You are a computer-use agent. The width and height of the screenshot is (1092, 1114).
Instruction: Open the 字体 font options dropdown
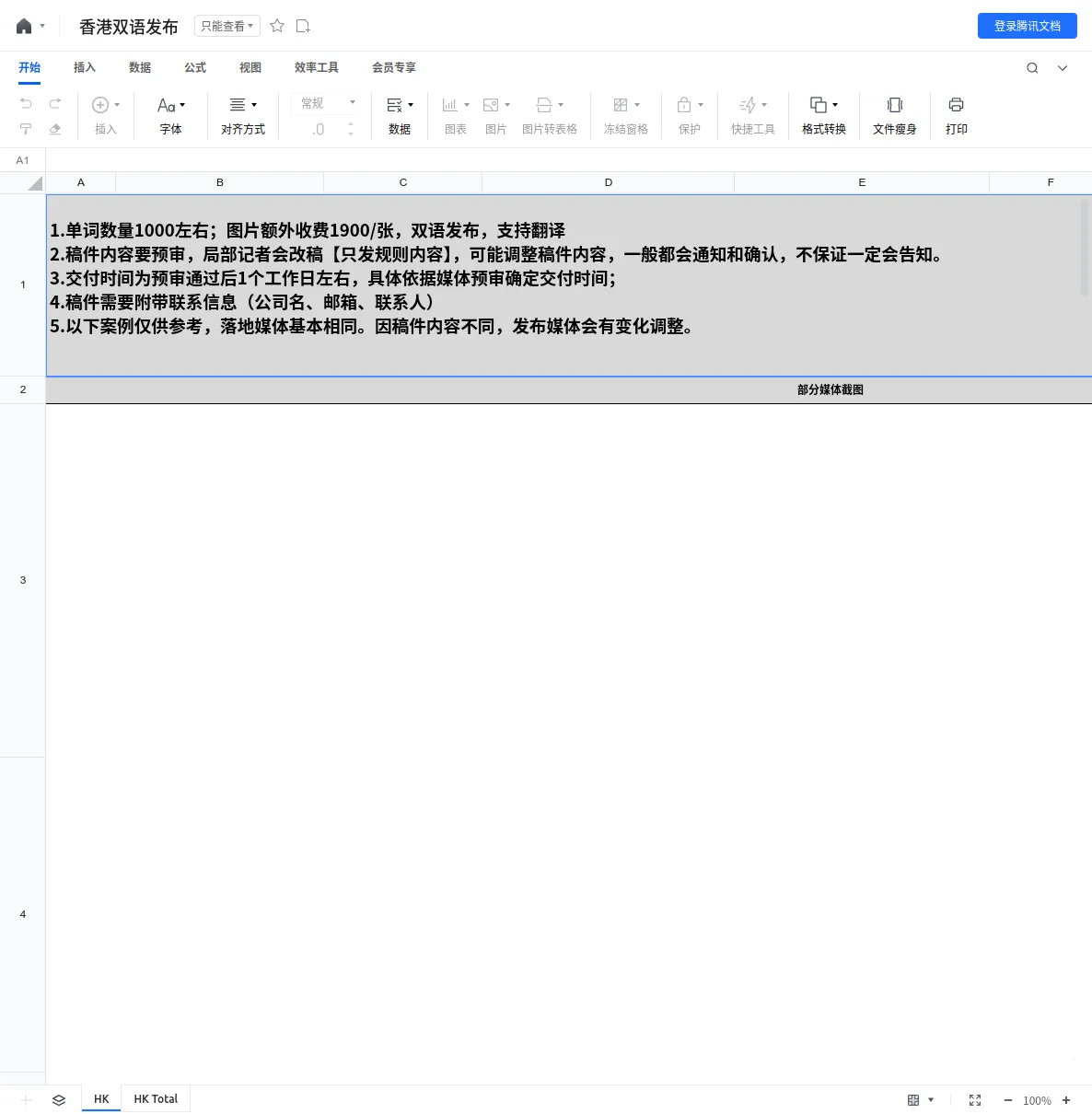tap(171, 115)
